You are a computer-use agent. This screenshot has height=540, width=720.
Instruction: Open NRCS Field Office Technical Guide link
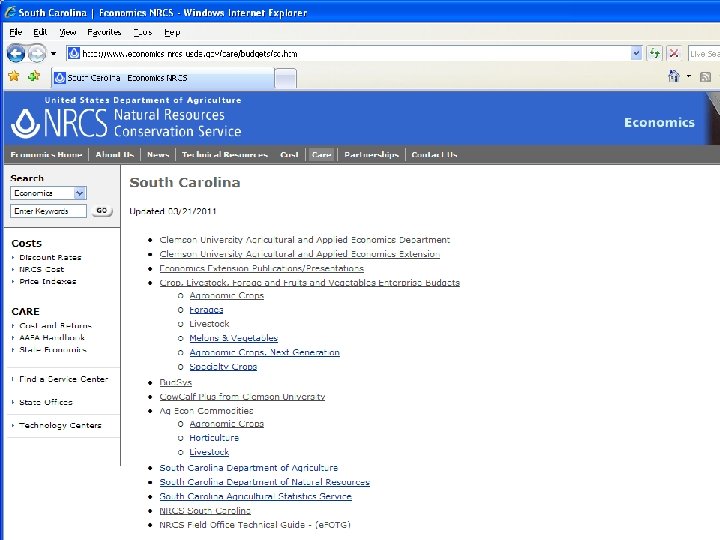pos(255,525)
